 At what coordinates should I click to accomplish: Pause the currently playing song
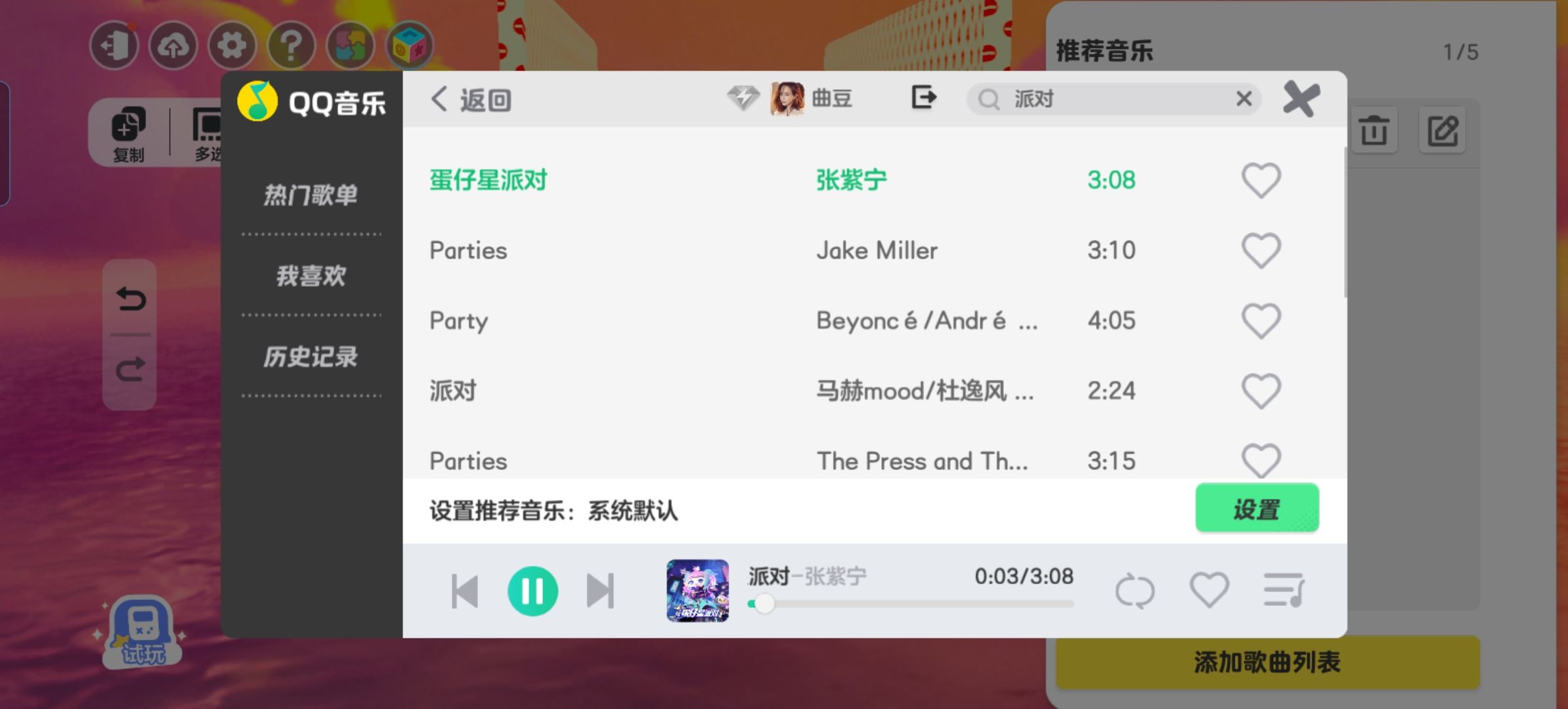[x=533, y=591]
